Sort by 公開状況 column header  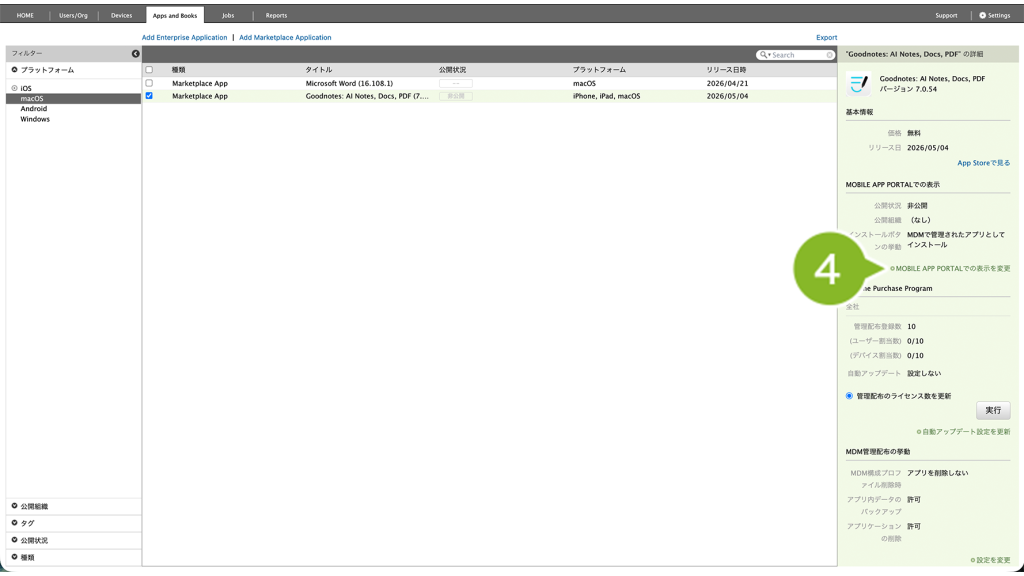453,70
